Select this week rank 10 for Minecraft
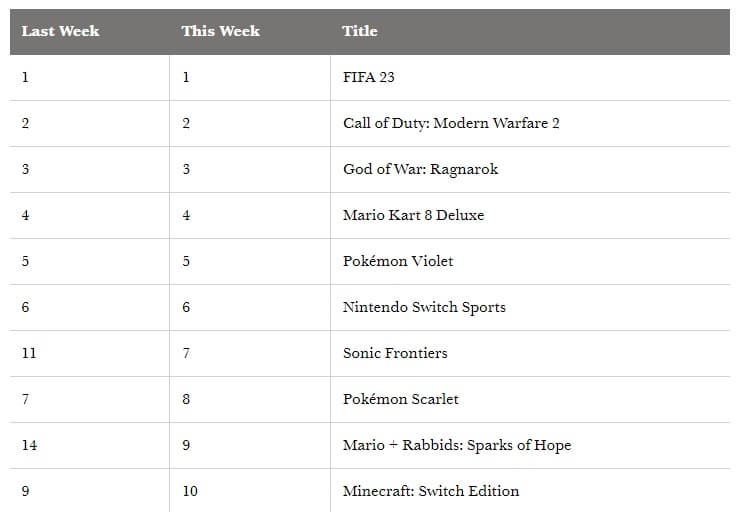 click(x=190, y=491)
